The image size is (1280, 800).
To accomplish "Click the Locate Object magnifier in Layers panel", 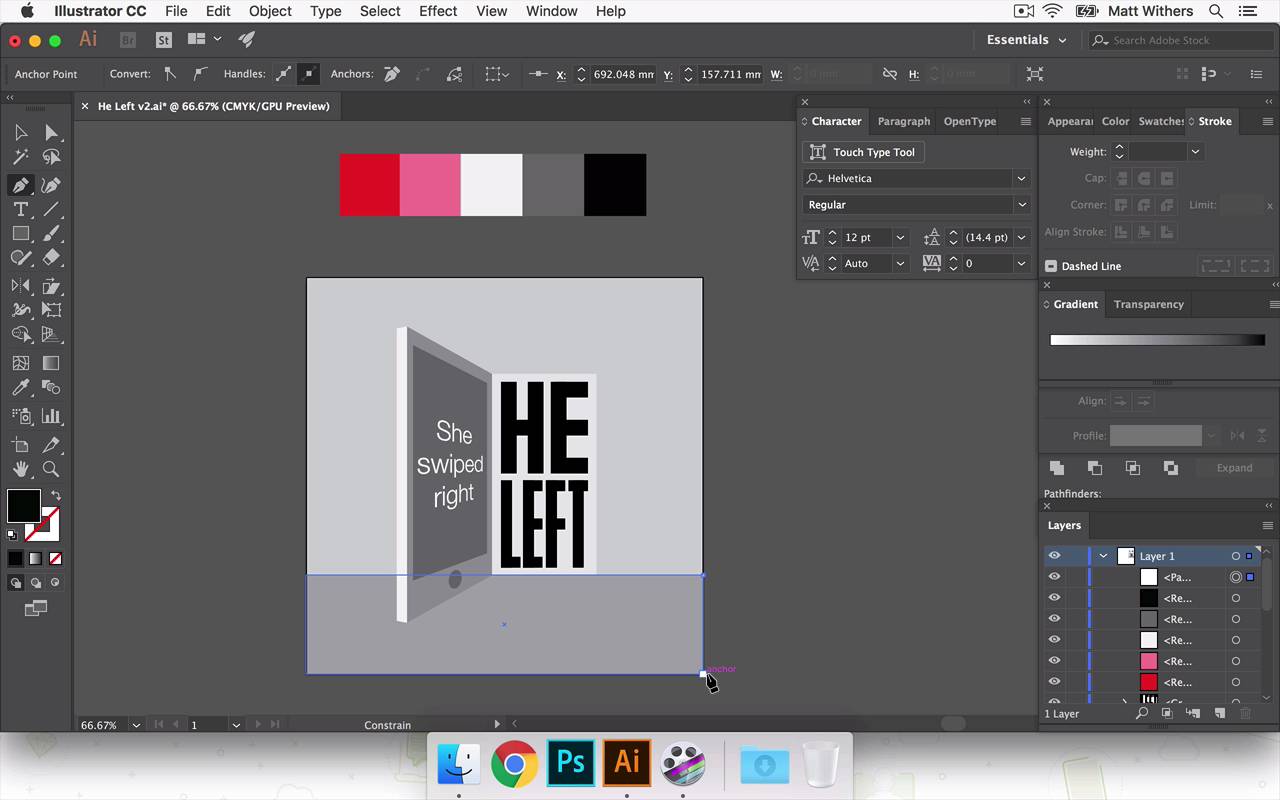I will click(1141, 714).
